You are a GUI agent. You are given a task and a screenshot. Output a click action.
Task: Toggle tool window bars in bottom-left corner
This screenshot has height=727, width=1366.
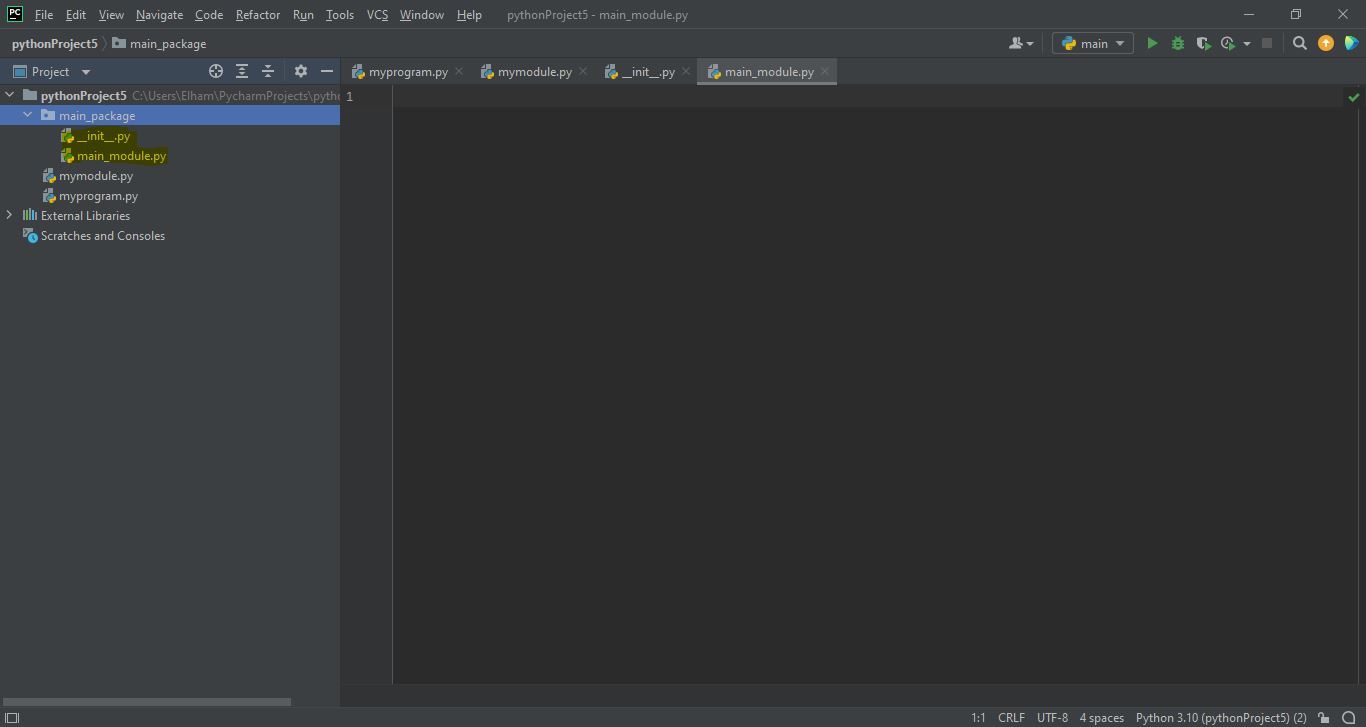[x=12, y=717]
